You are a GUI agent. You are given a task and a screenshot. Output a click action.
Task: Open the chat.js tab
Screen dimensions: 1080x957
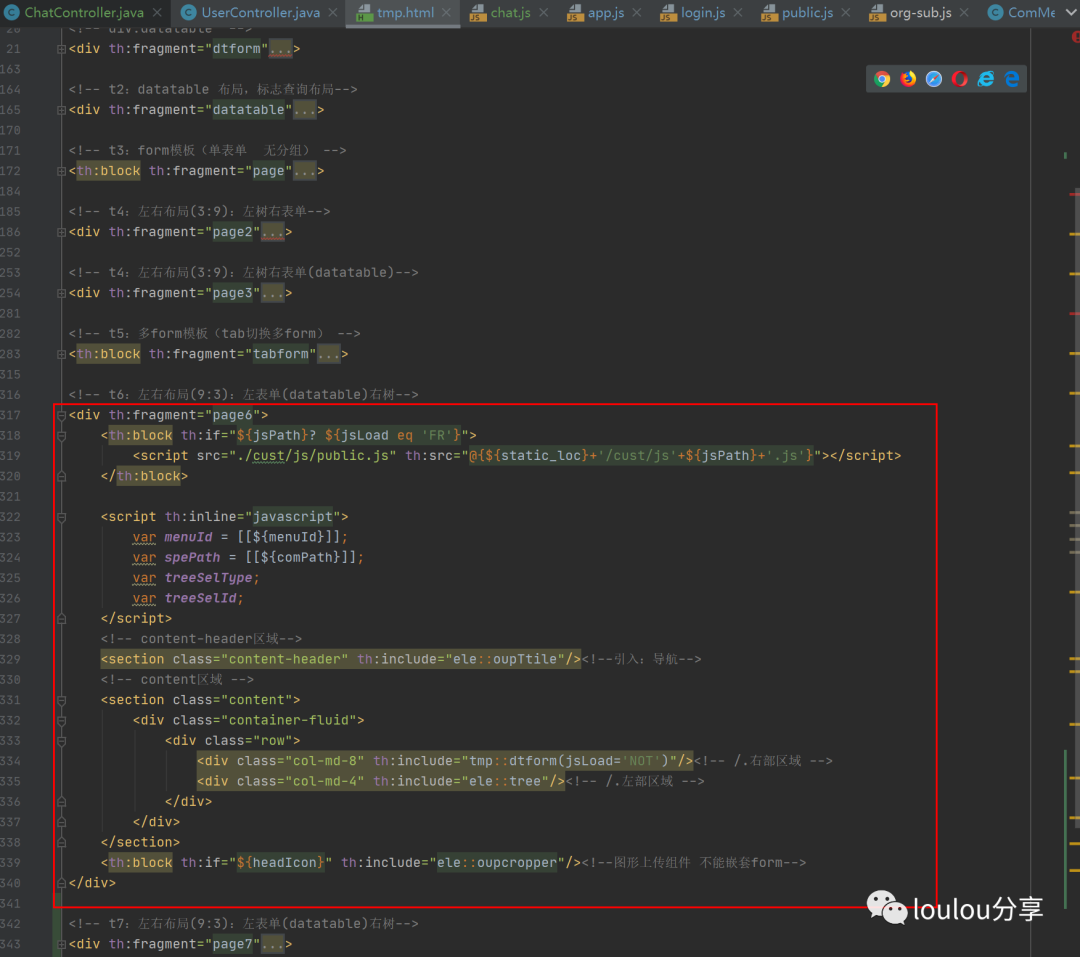click(x=510, y=12)
